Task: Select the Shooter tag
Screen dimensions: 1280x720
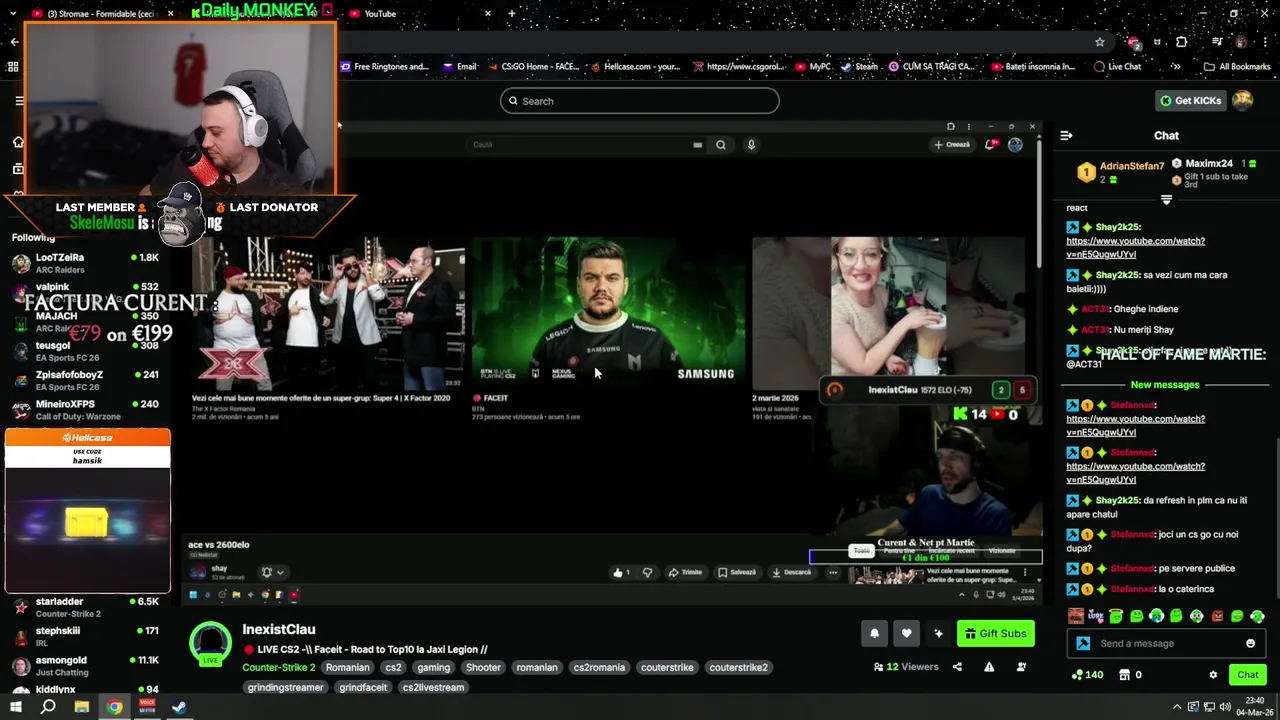Action: (x=483, y=667)
